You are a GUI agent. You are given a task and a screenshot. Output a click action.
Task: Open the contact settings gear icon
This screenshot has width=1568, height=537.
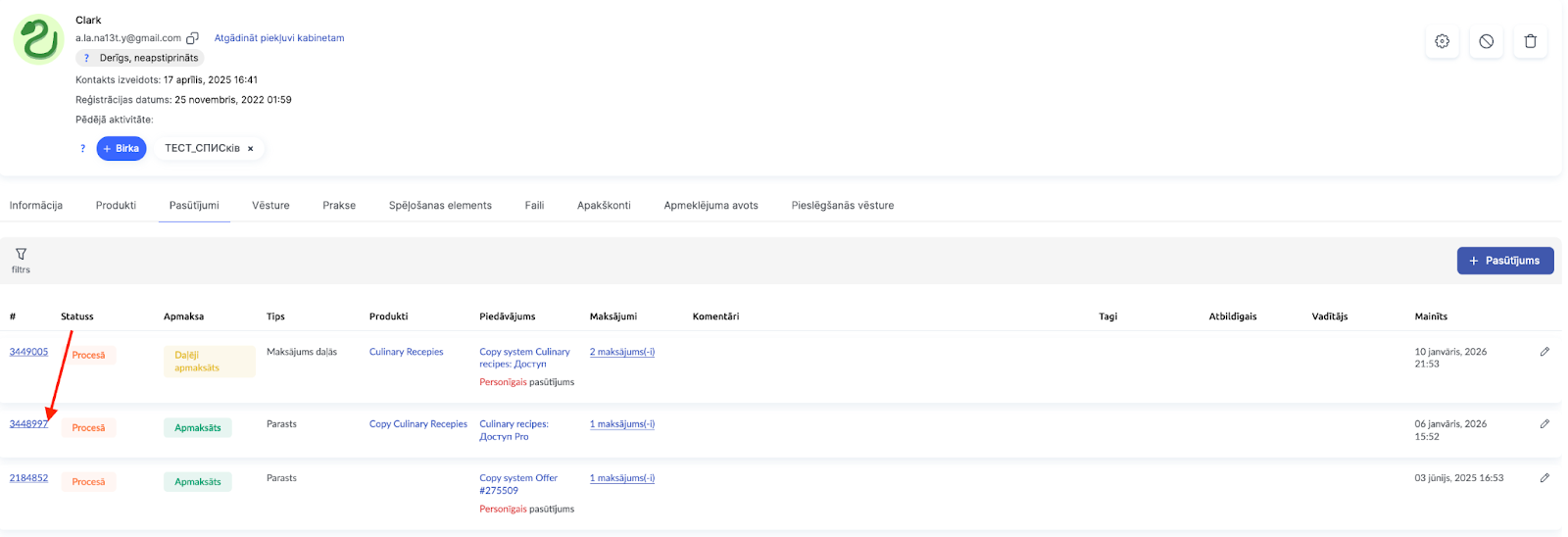point(1442,41)
